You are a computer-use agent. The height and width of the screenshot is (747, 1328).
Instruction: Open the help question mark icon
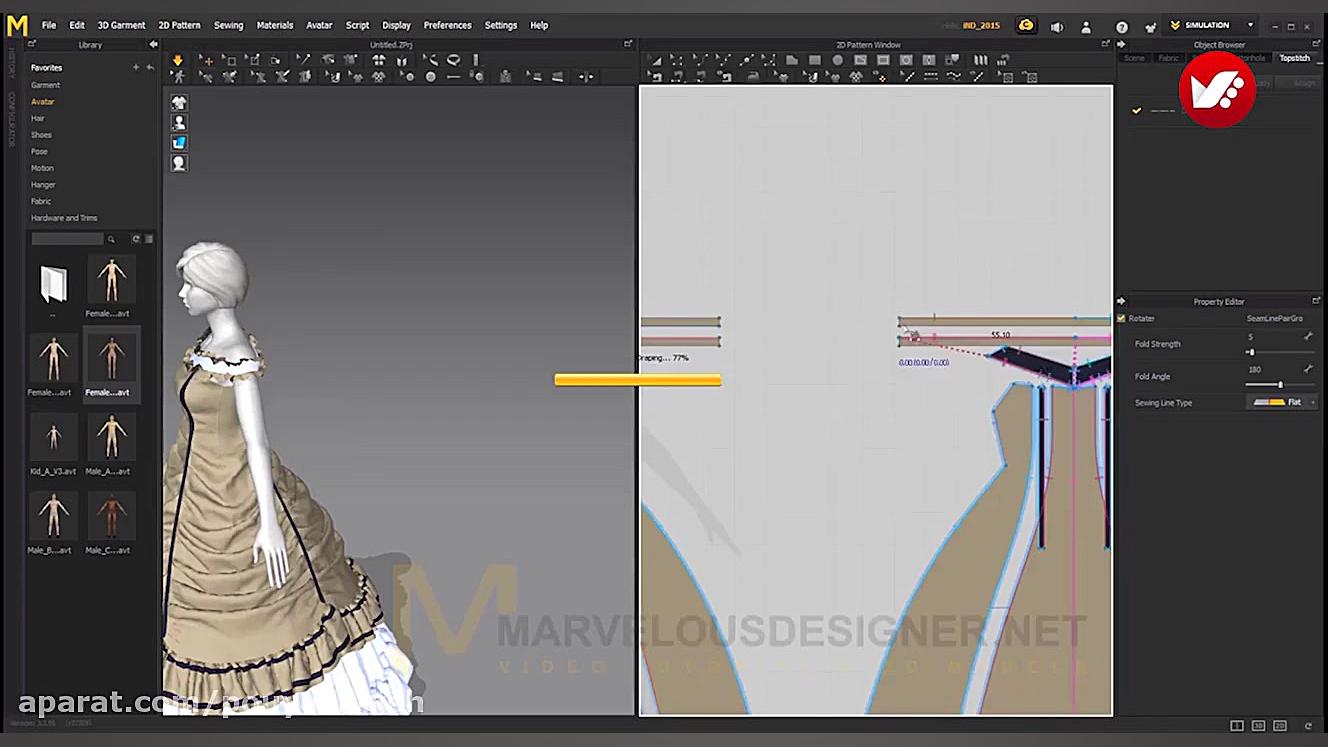pyautogui.click(x=1122, y=26)
